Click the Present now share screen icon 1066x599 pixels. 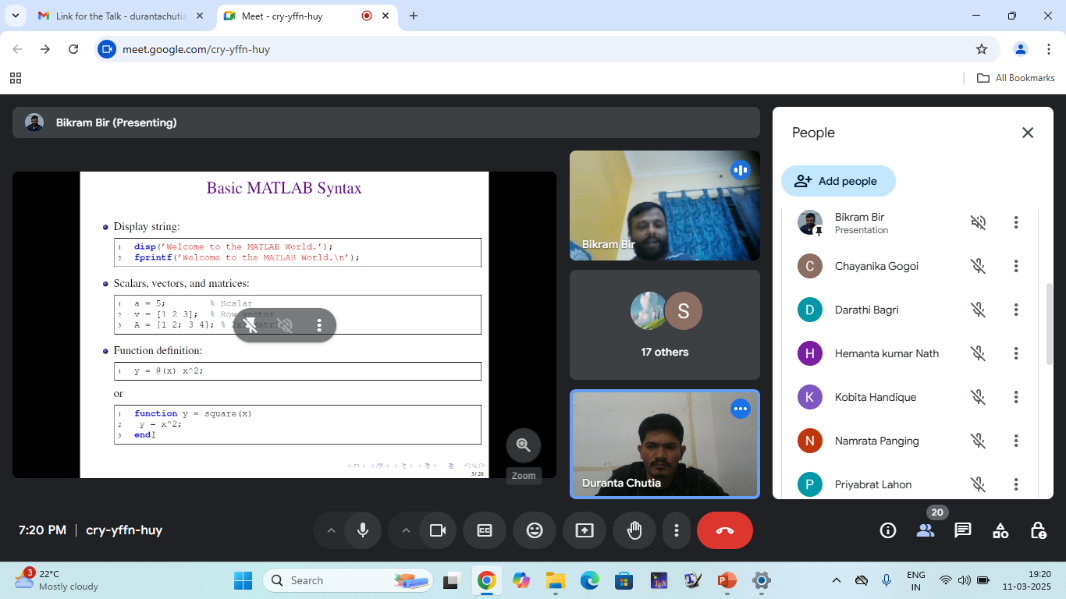pos(584,530)
